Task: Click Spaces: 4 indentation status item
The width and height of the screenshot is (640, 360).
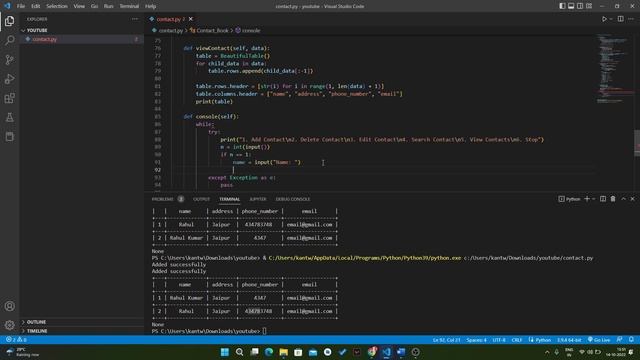Action: pos(476,340)
